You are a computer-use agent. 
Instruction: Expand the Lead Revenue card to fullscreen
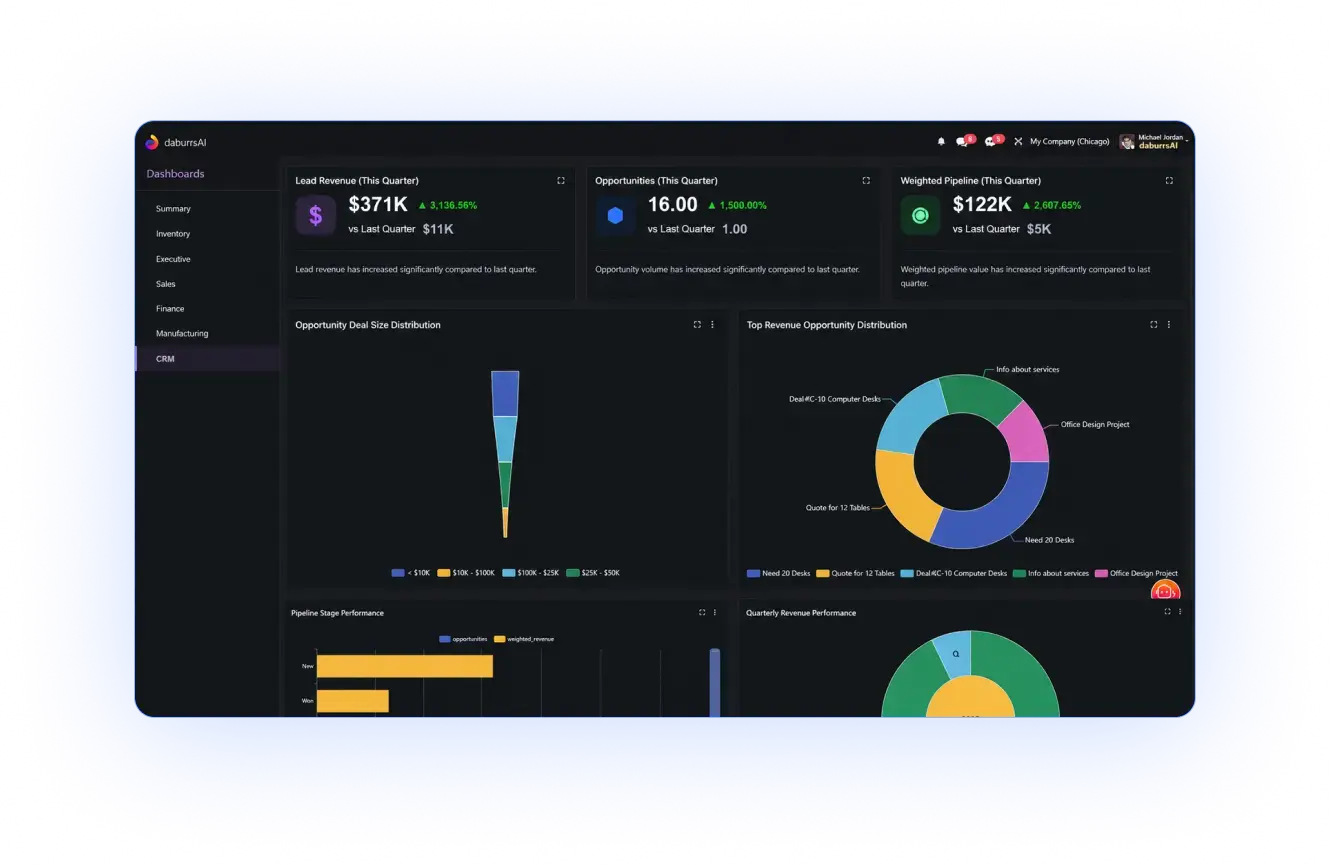coord(561,181)
